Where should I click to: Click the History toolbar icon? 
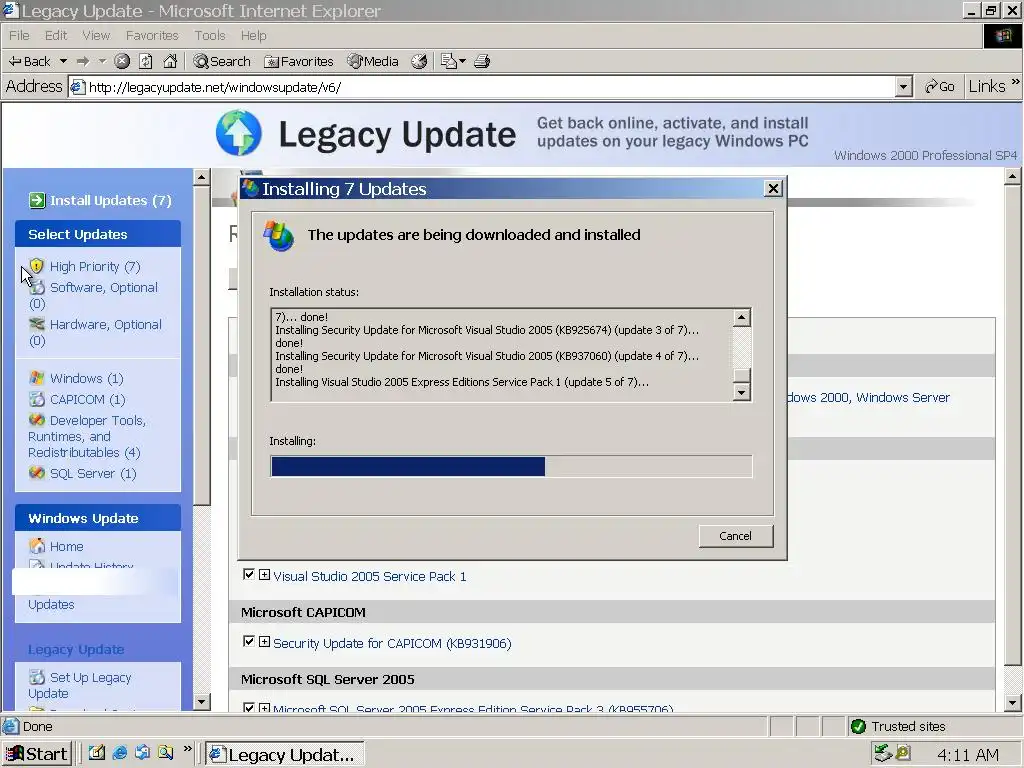(x=419, y=61)
